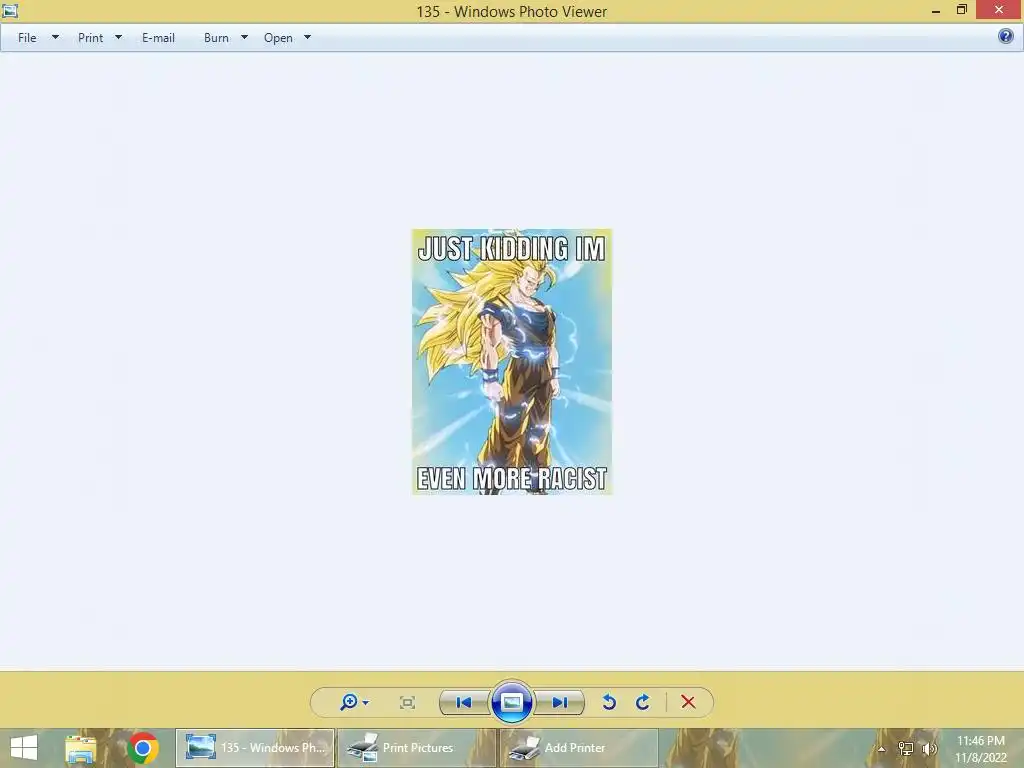Close the Windows Photo Viewer window
This screenshot has width=1024, height=768.
[x=999, y=10]
